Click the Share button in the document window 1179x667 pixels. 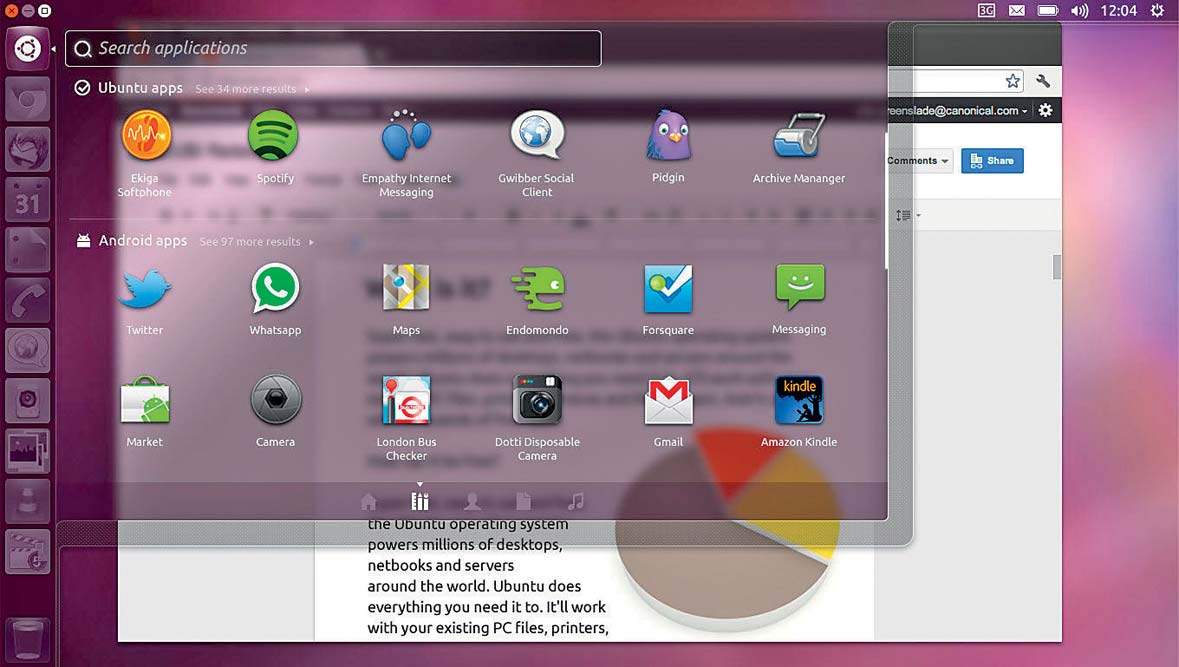(993, 160)
